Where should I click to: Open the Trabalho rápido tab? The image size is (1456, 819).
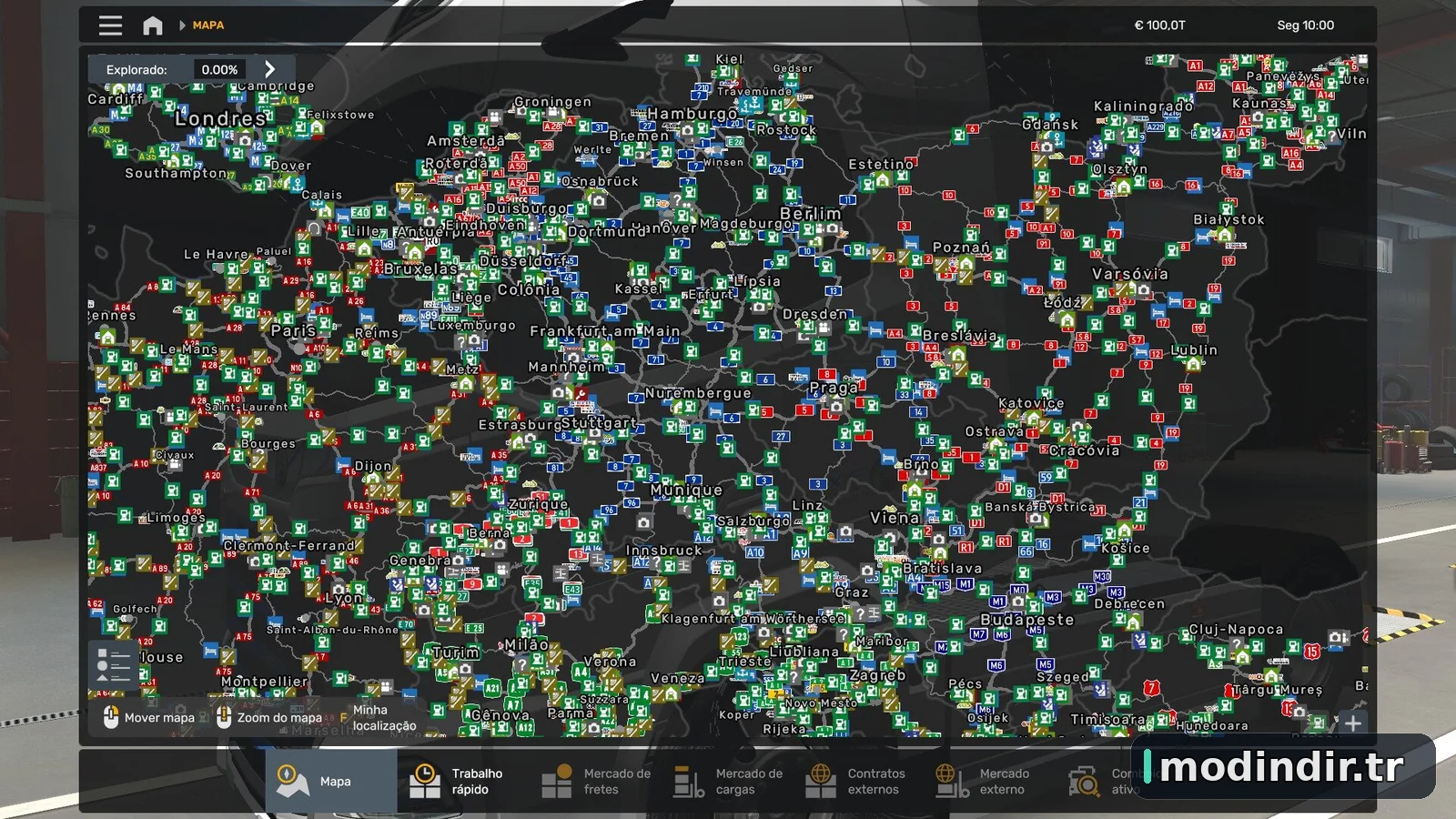(x=463, y=781)
